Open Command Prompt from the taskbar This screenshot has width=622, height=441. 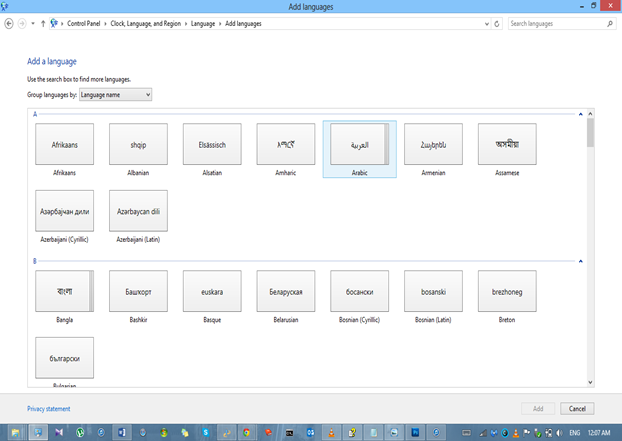click(x=289, y=433)
